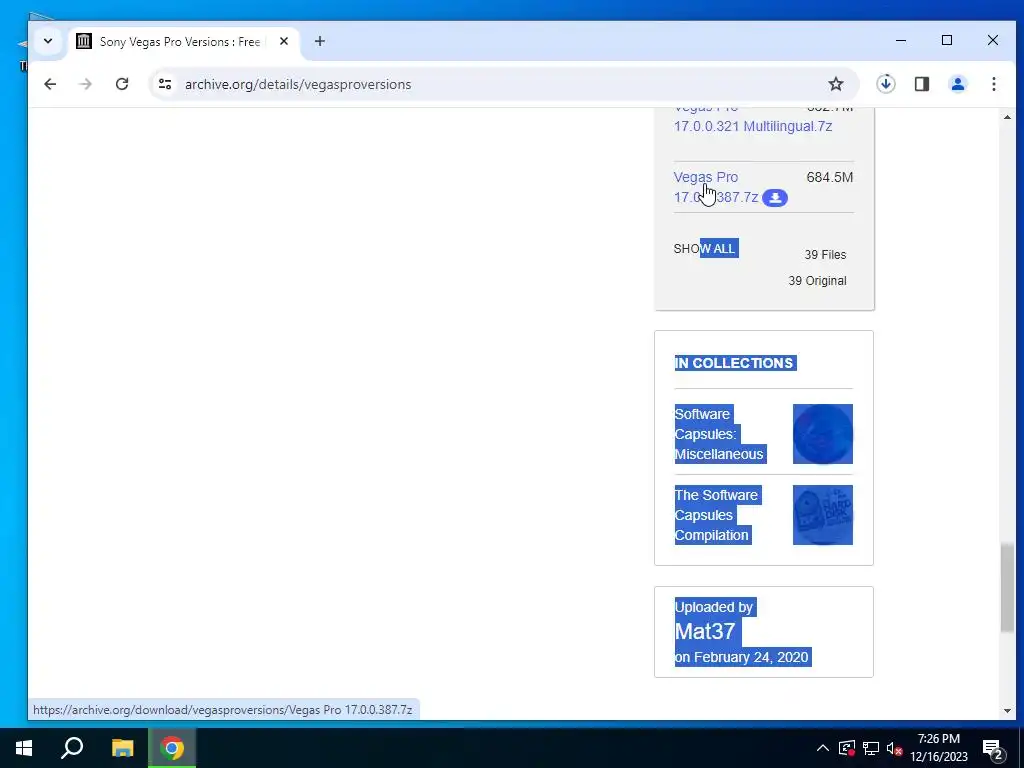
Task: Reload the archive.org page
Action: point(121,84)
